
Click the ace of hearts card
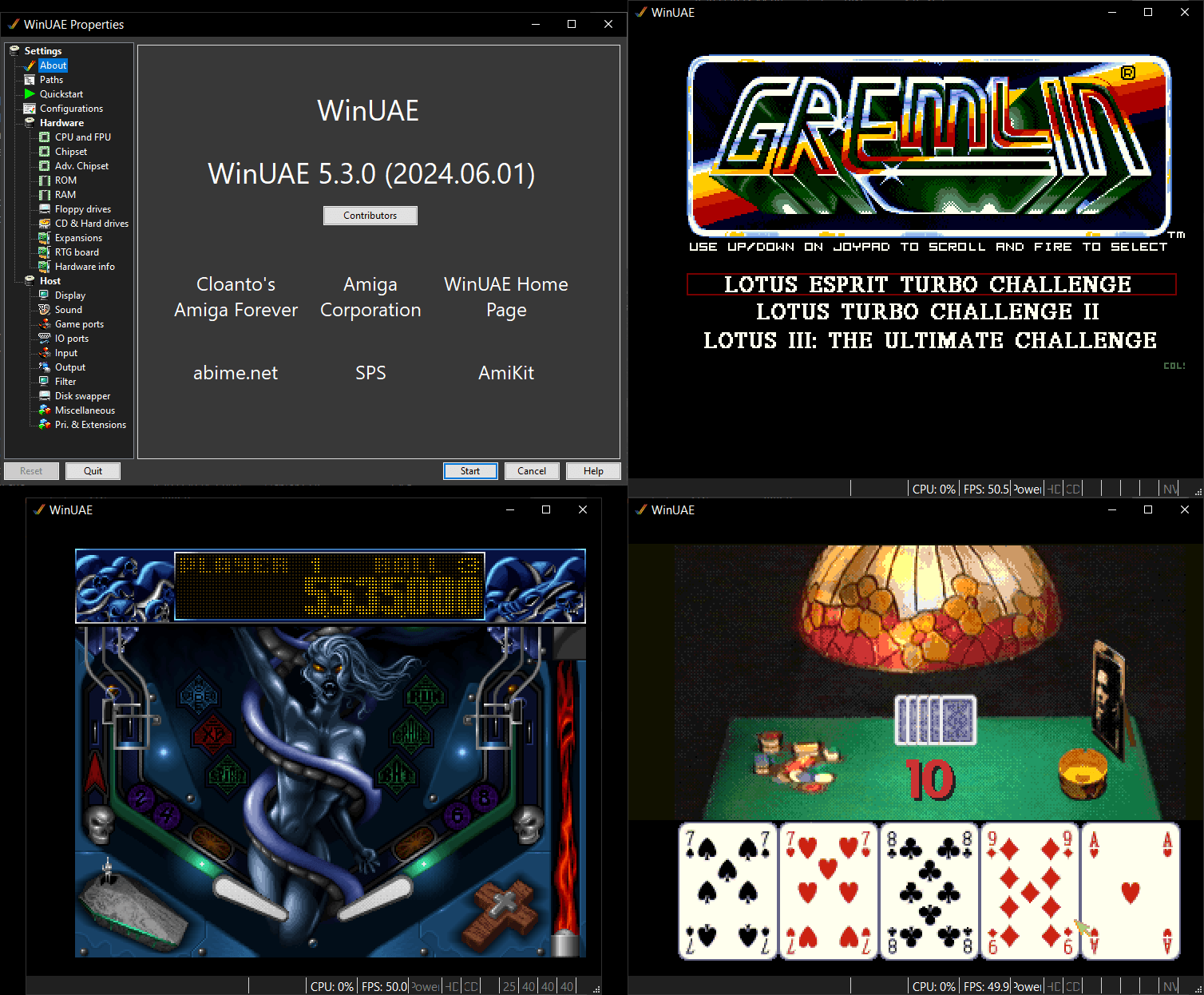click(x=1130, y=890)
